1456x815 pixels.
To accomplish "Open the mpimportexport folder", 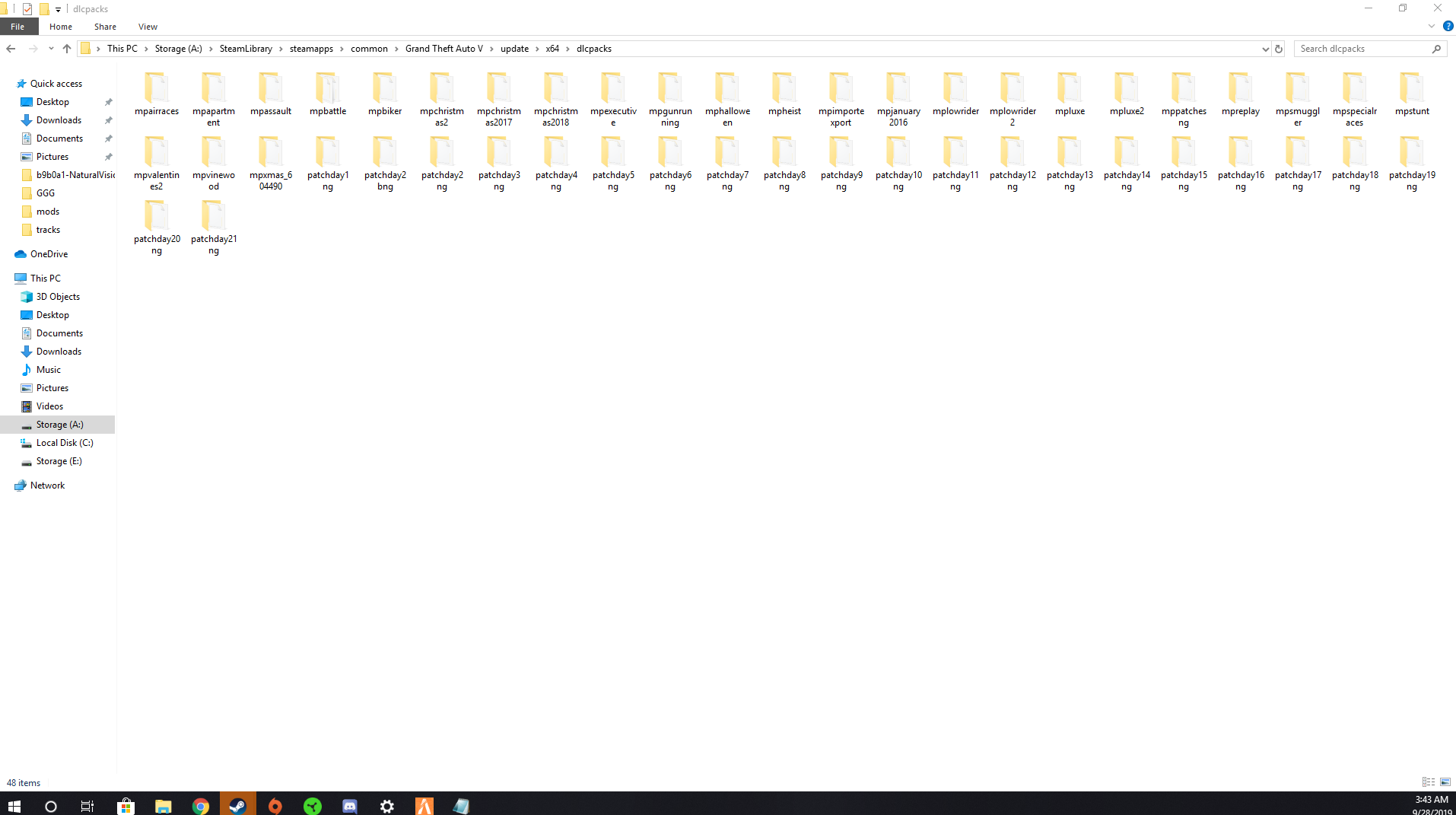I will [841, 99].
